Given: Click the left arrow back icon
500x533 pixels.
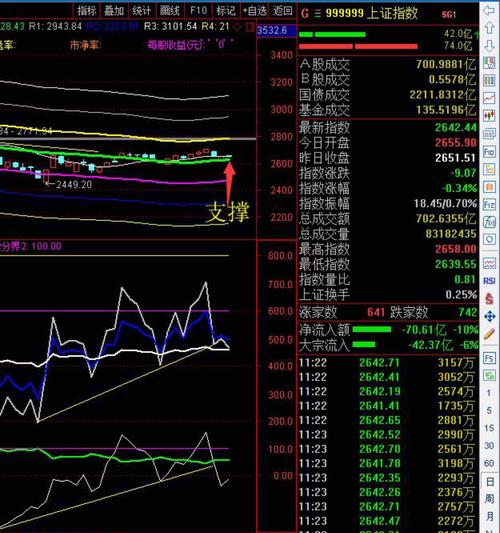Looking at the screenshot, I should 489,10.
